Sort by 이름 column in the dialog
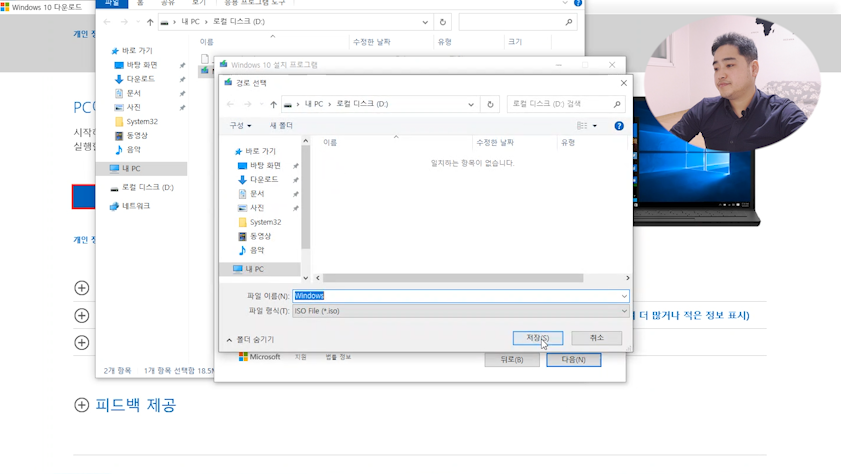Image resolution: width=841 pixels, height=474 pixels. coord(330,143)
